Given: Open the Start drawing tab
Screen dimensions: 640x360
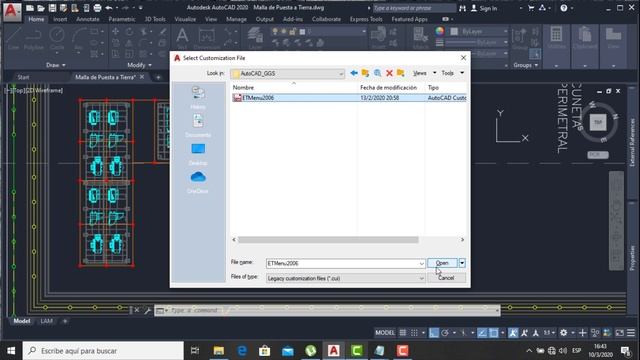Looking at the screenshot, I should [23, 77].
